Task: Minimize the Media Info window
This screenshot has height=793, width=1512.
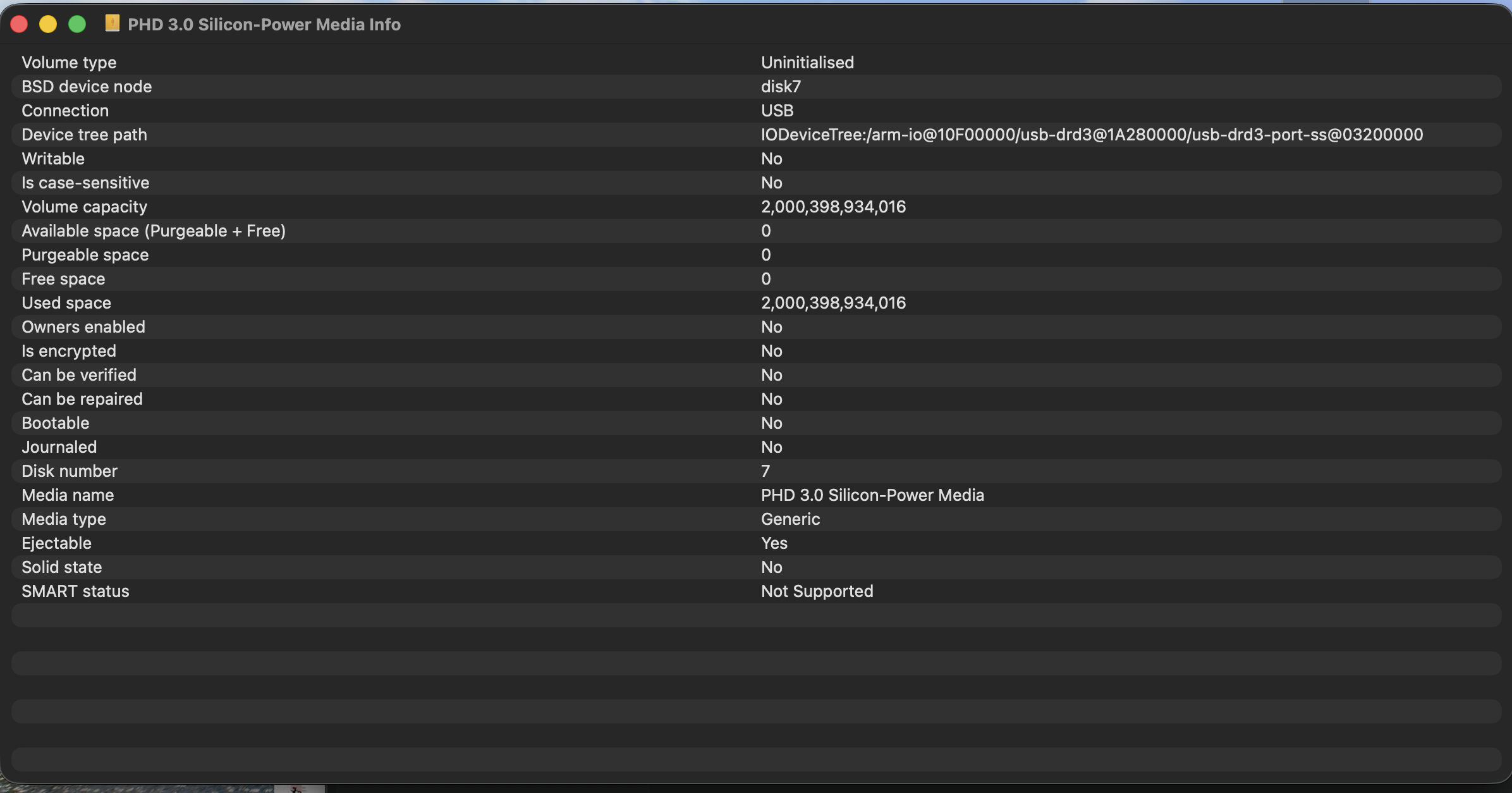Action: point(48,24)
